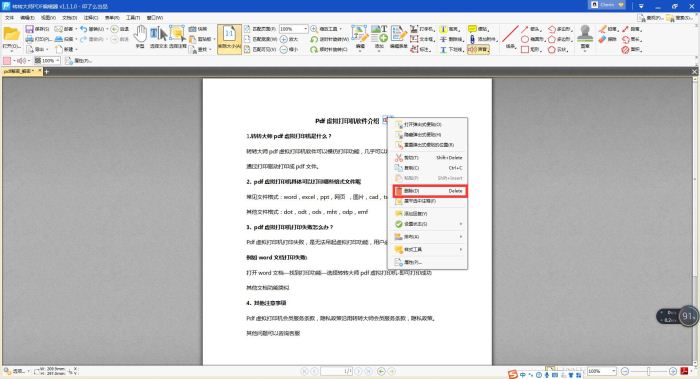Choose Open Pop-up Note in context menu
This screenshot has height=379, width=700.
(428, 125)
